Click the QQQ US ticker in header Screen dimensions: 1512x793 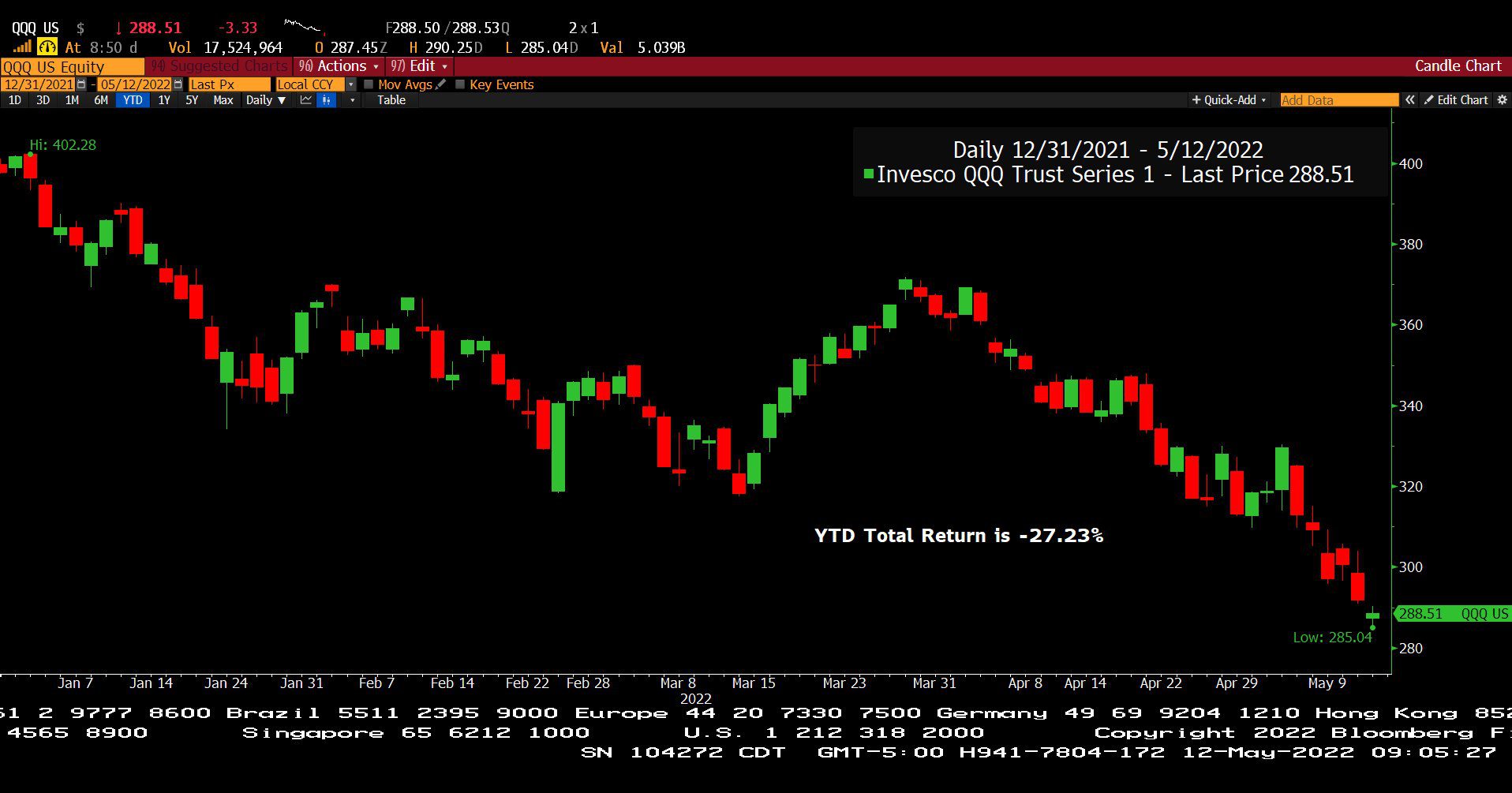[x=36, y=28]
